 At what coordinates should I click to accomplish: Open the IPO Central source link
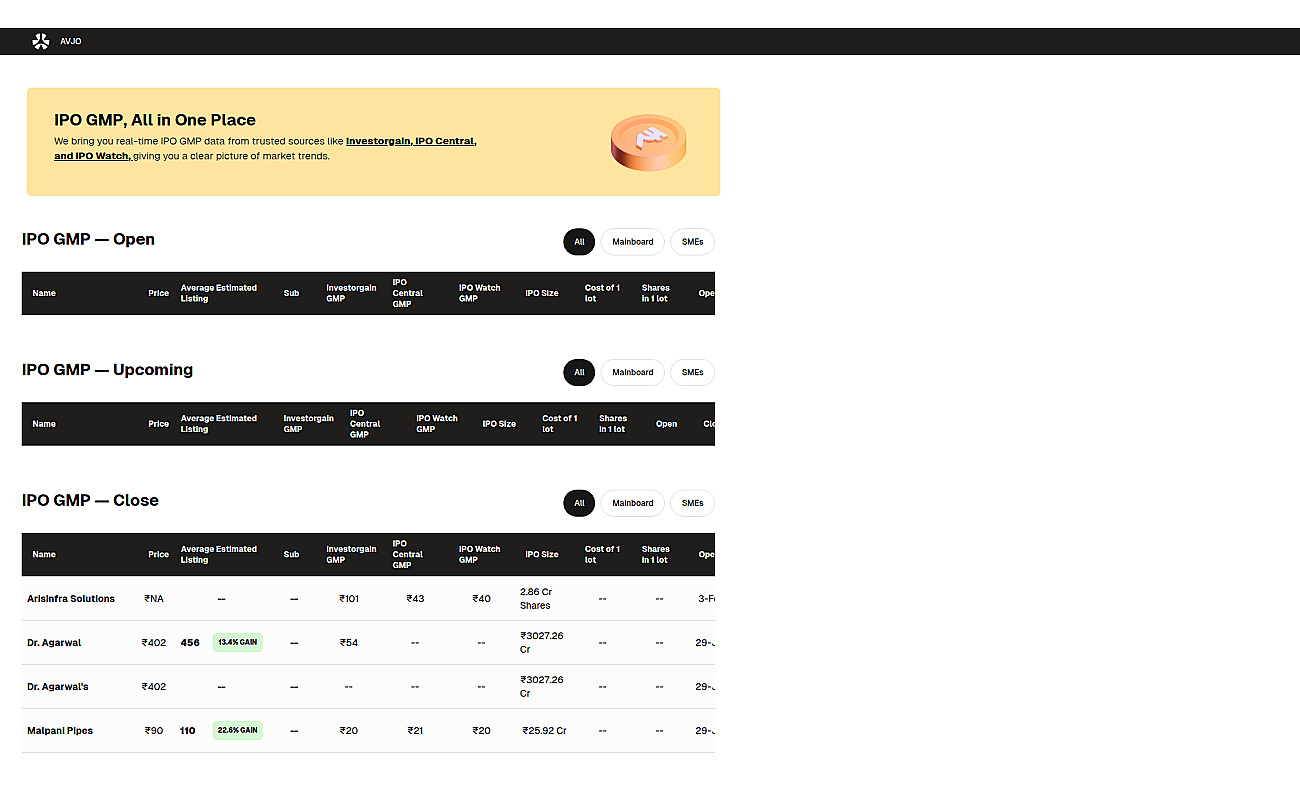pyautogui.click(x=445, y=141)
